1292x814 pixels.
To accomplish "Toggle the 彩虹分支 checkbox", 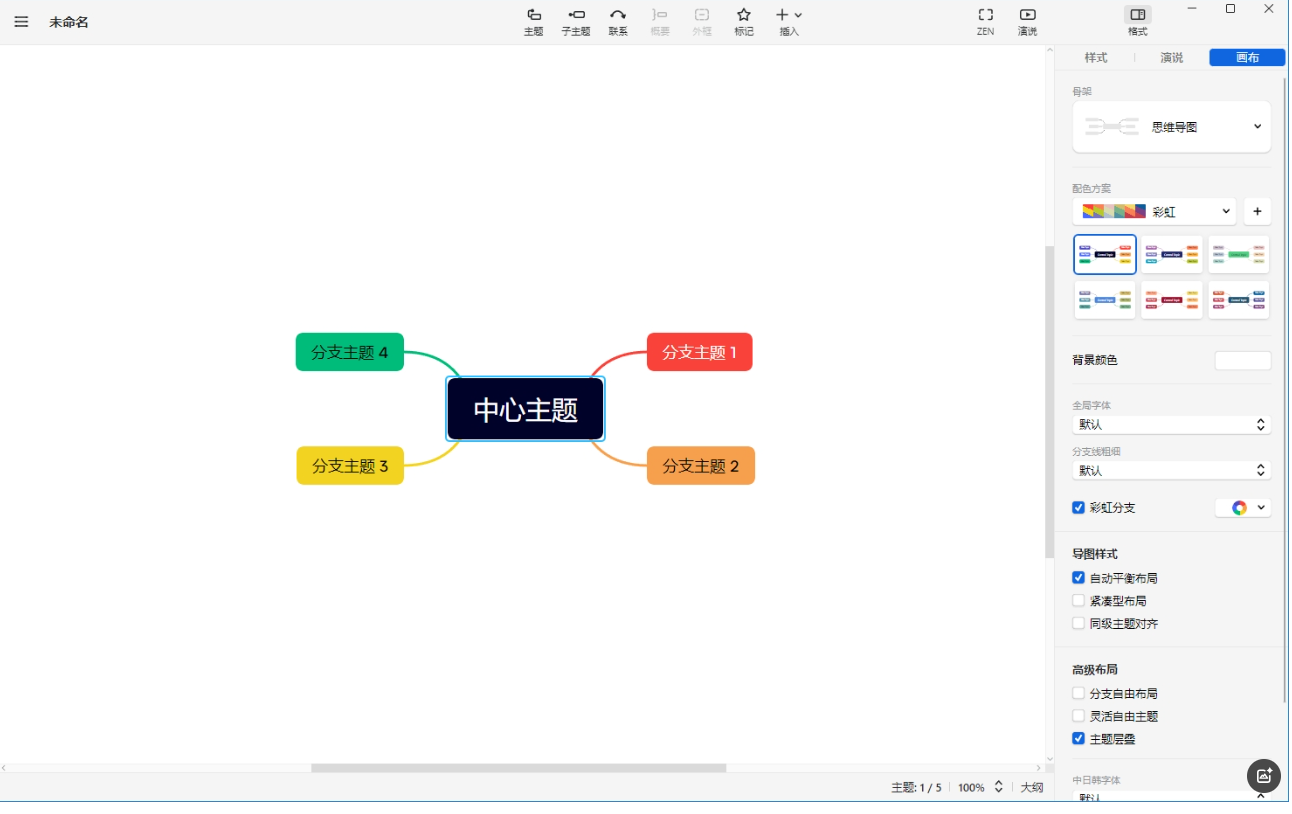I will point(1078,508).
